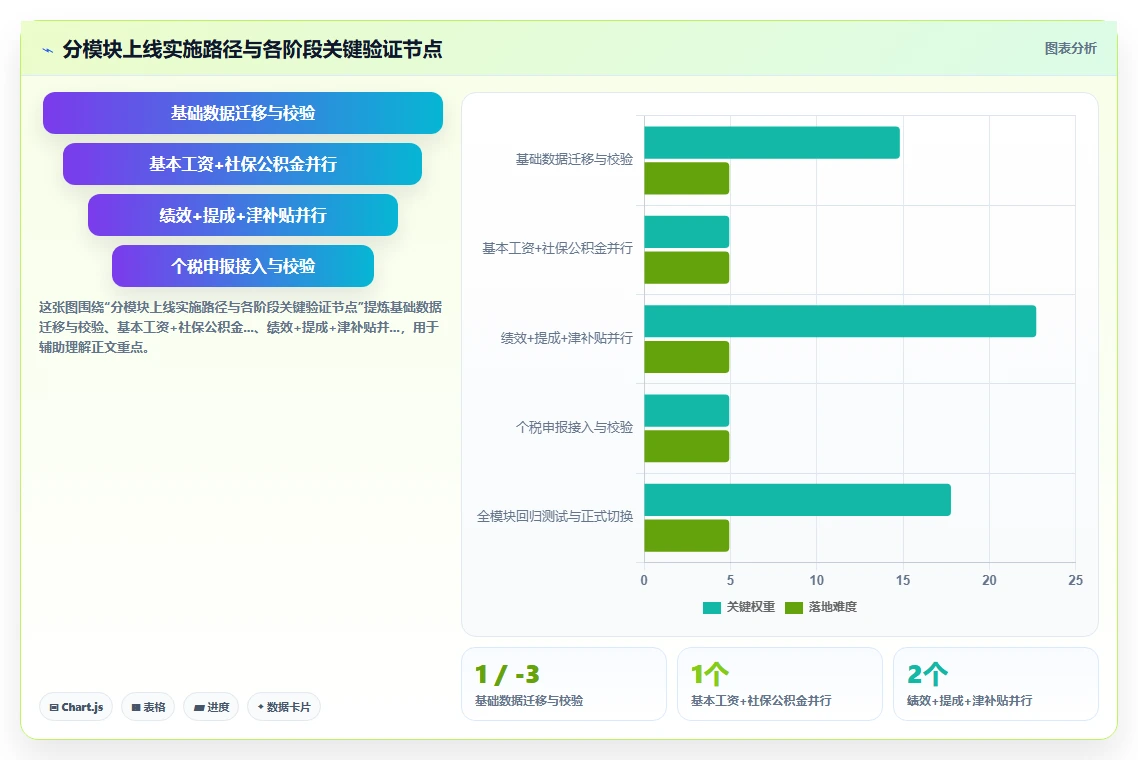The width and height of the screenshot is (1138, 760).
Task: Click the x-axis tick label 25
Action: tap(1075, 580)
